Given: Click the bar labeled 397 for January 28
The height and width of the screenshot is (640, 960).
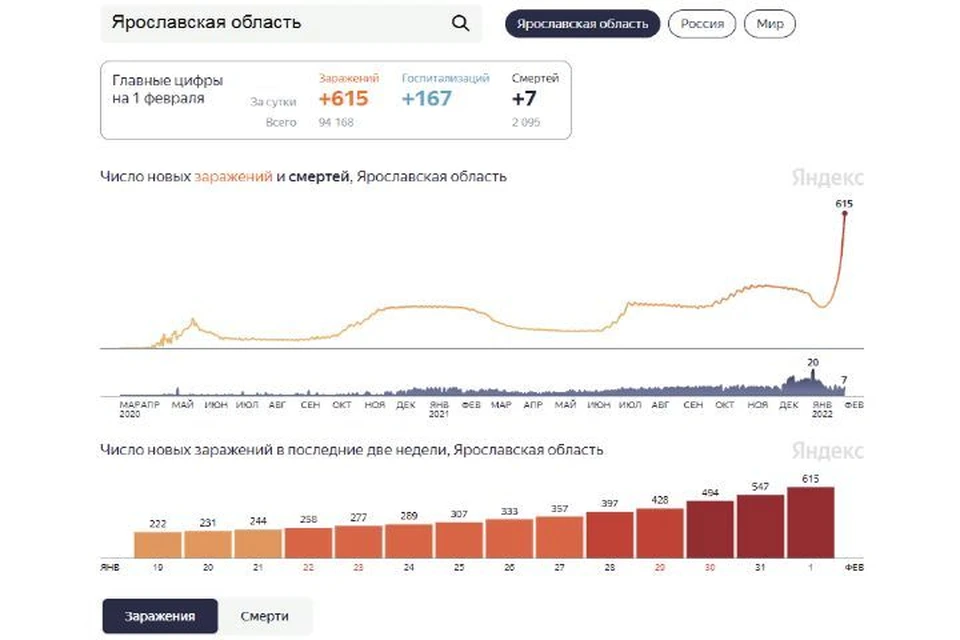Looking at the screenshot, I should 610,535.
